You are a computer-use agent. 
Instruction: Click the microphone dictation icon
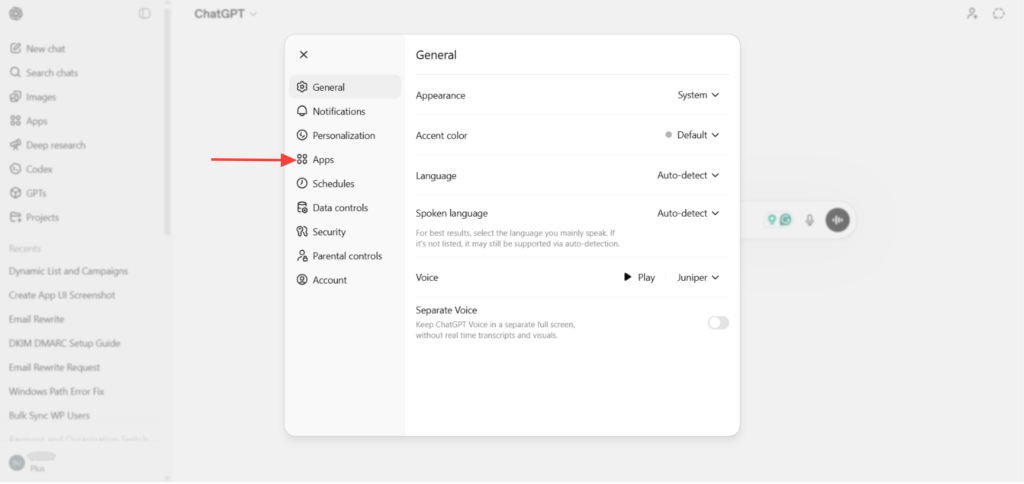[810, 220]
